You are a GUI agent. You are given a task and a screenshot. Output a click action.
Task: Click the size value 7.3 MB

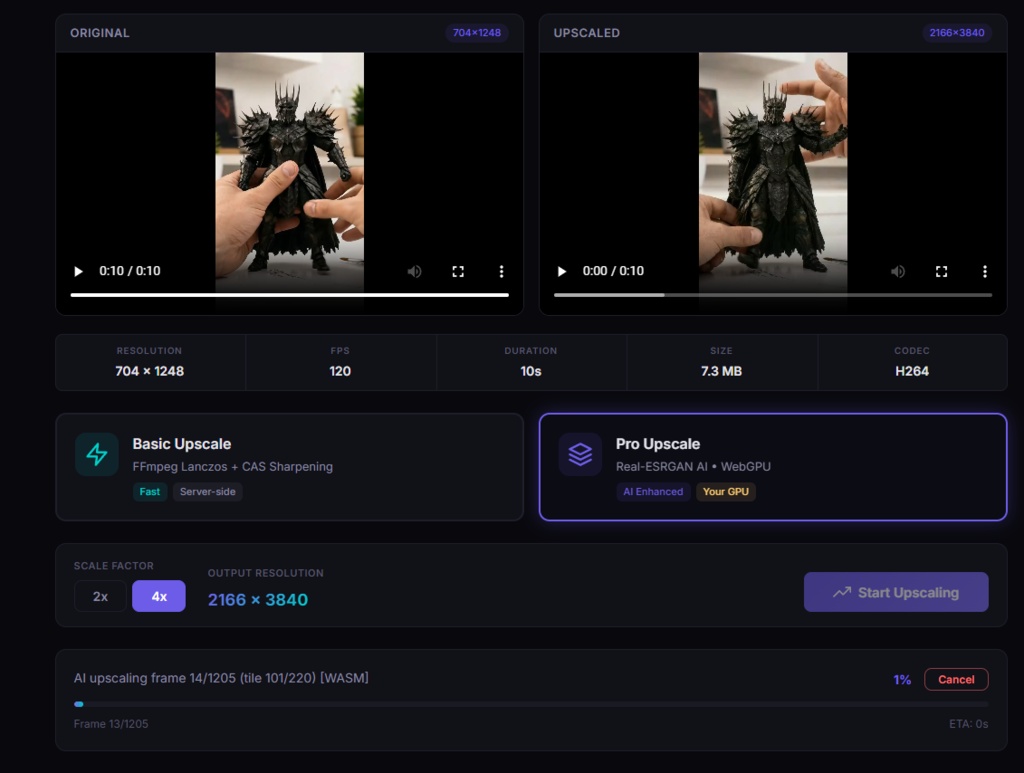click(722, 371)
